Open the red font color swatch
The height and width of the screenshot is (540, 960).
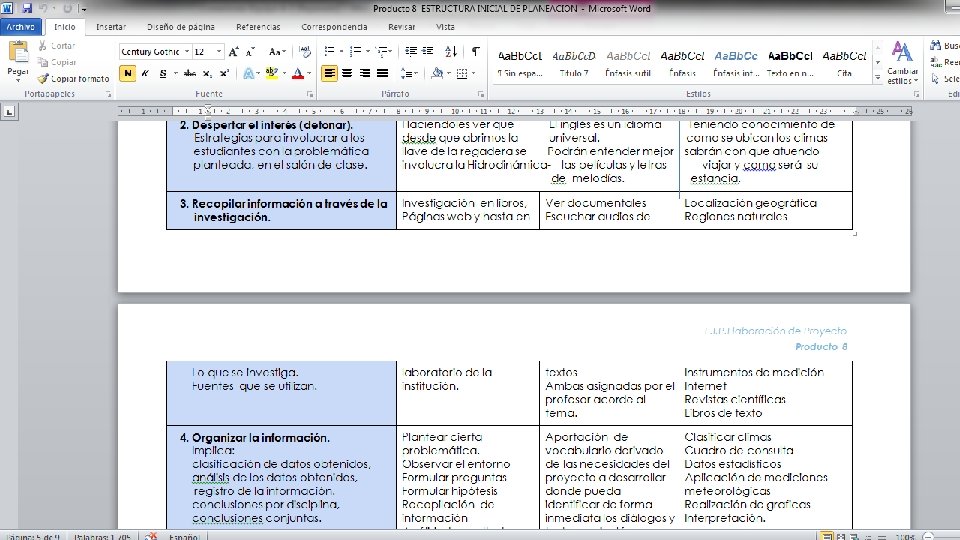tap(298, 73)
